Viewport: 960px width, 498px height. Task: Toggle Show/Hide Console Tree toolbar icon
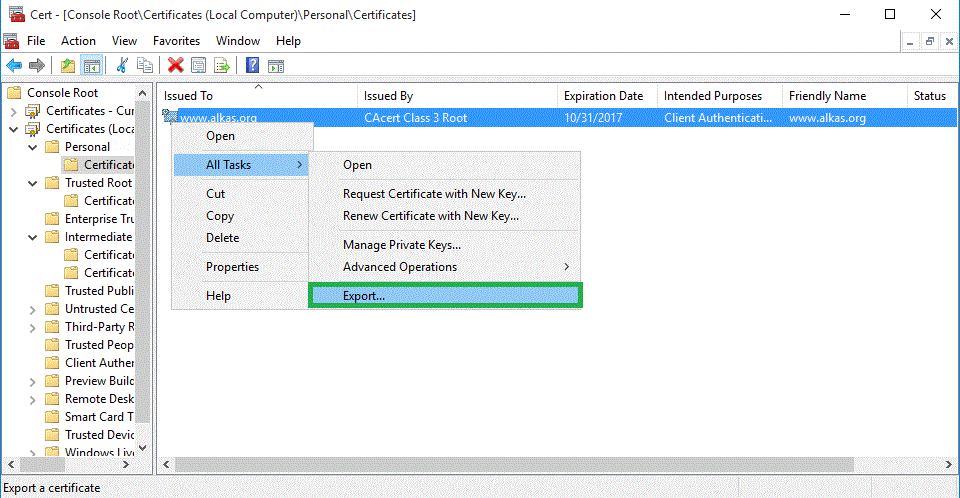click(x=91, y=65)
